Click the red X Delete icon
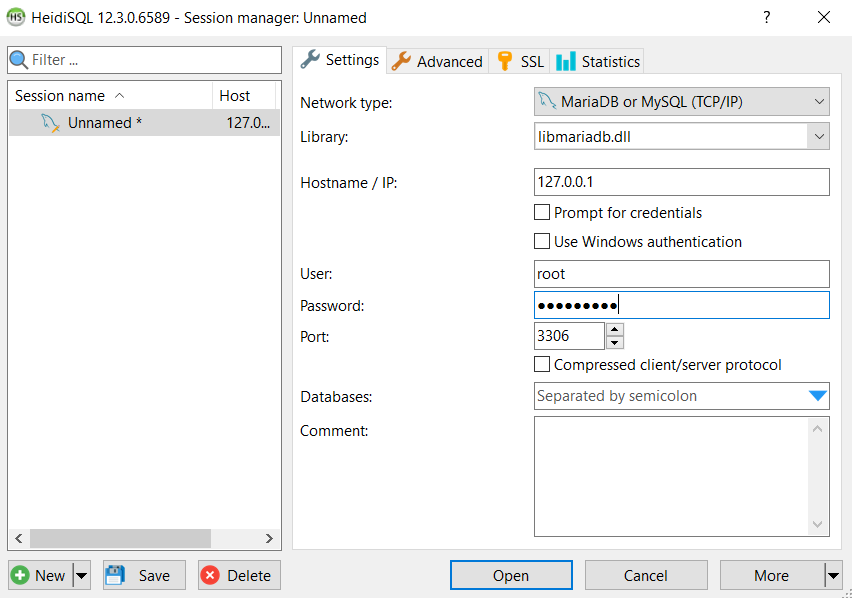The width and height of the screenshot is (852, 598). click(x=210, y=575)
